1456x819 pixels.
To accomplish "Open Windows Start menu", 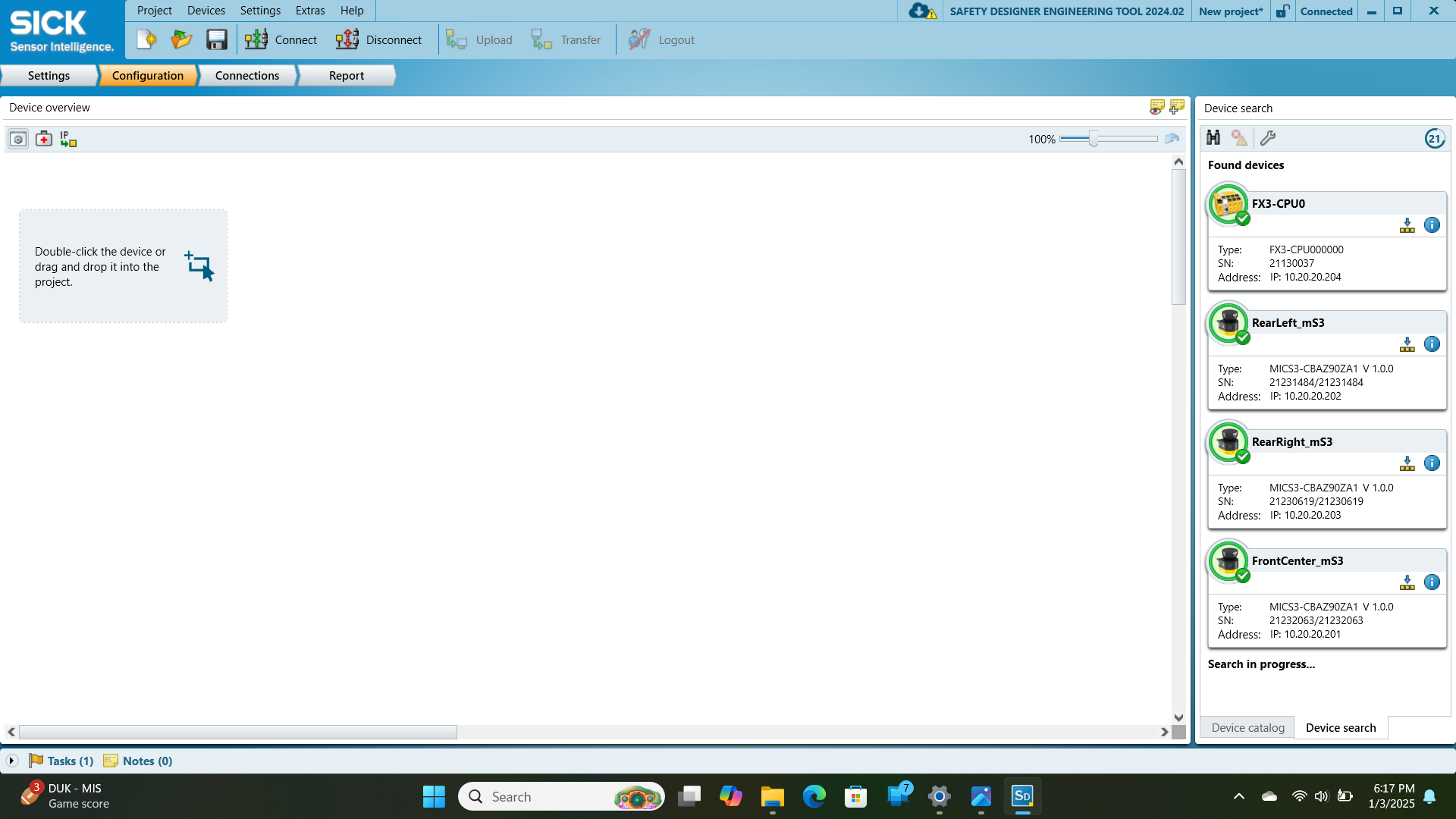I will coord(434,796).
